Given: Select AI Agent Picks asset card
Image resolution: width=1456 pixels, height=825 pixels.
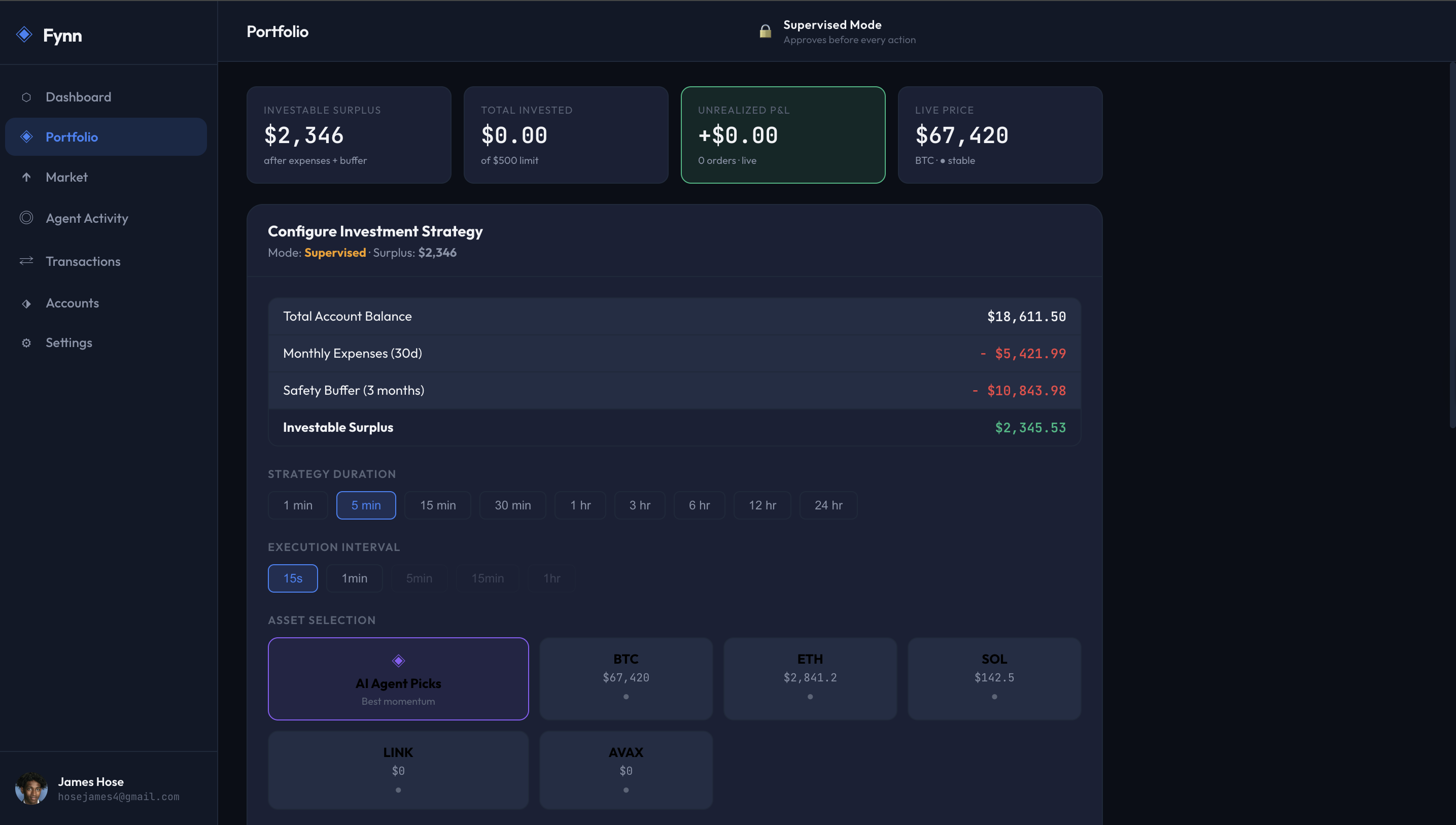Looking at the screenshot, I should (398, 678).
